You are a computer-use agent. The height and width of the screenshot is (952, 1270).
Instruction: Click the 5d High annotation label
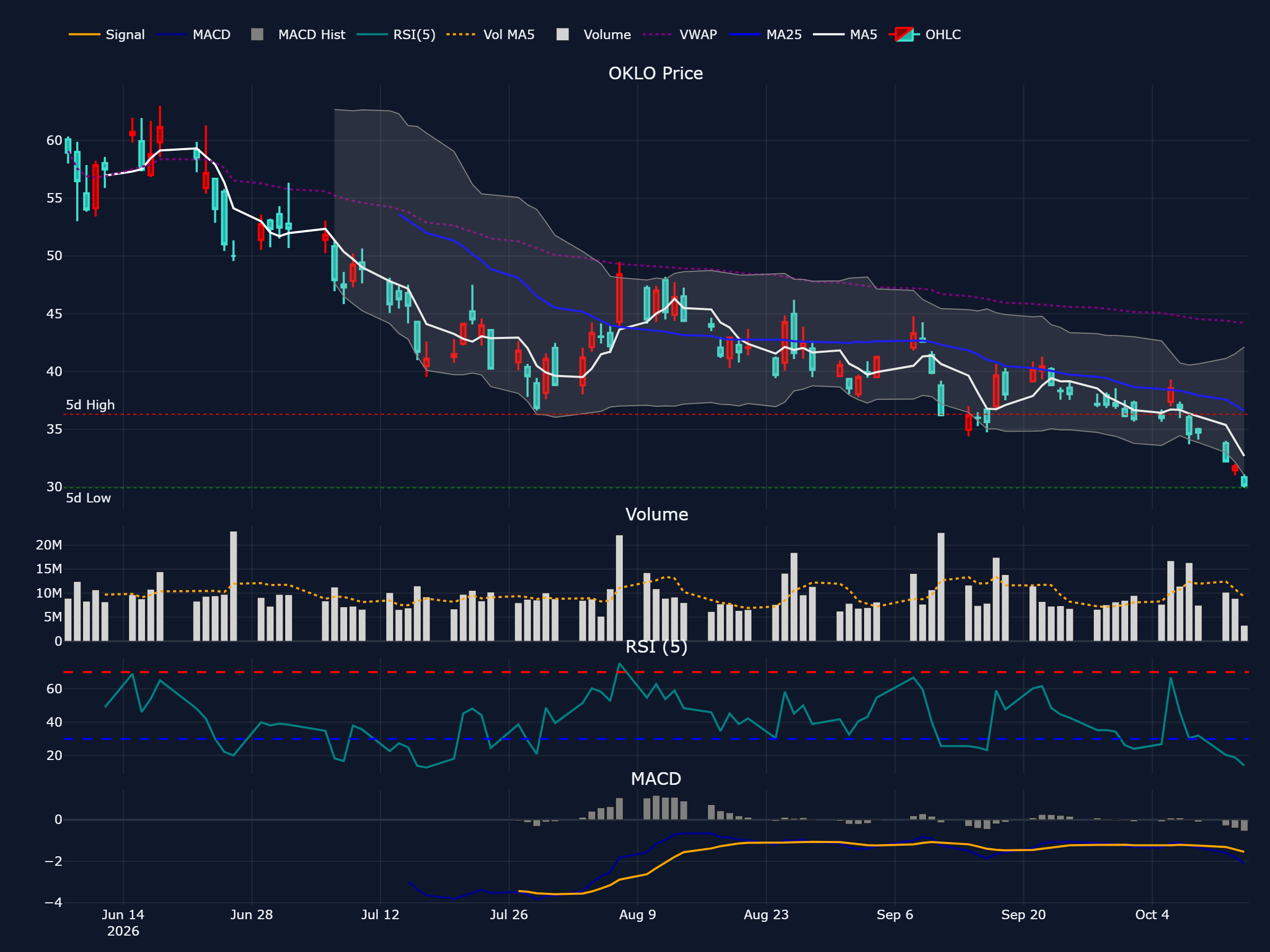click(90, 405)
